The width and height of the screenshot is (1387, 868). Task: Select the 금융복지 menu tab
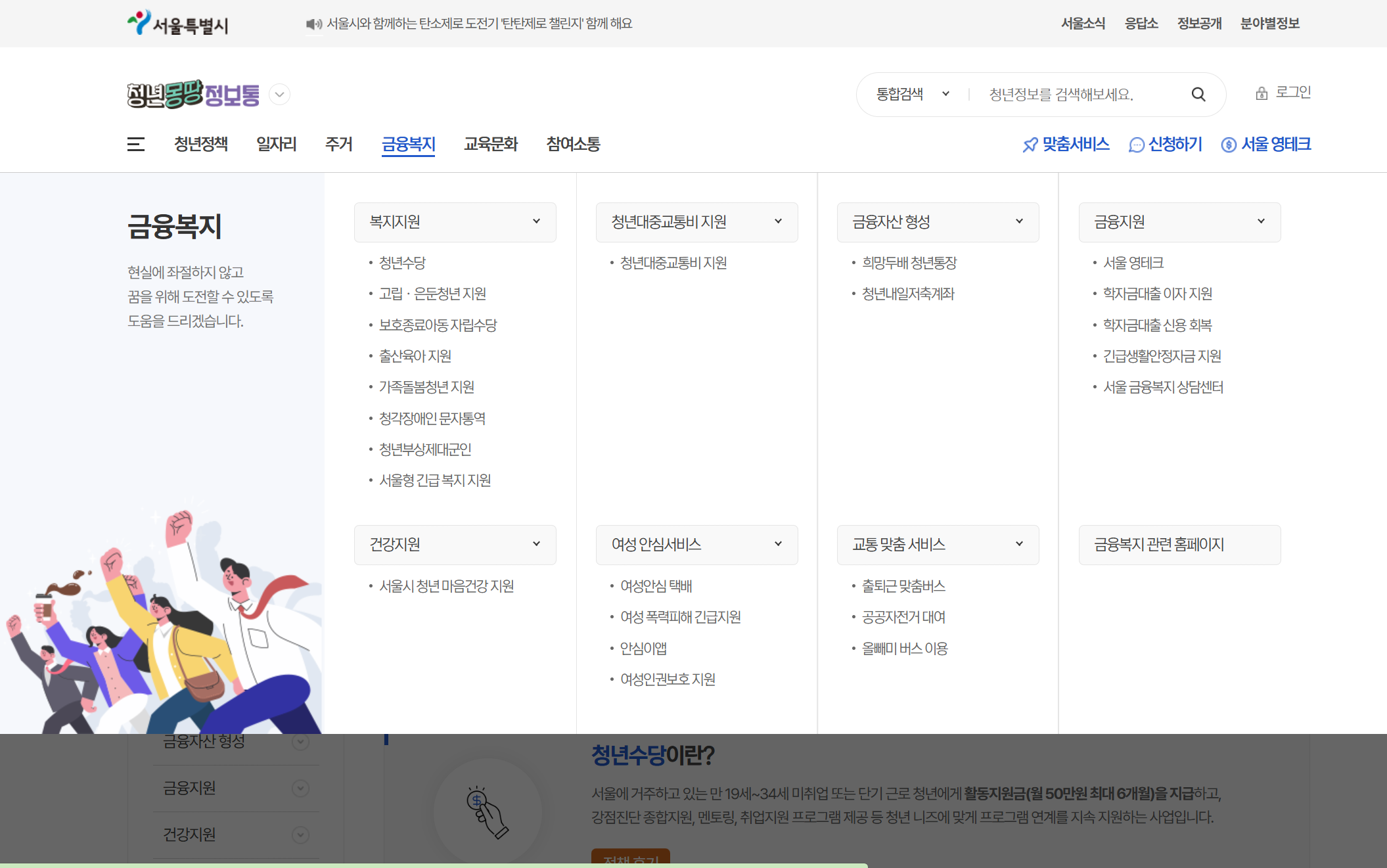(408, 144)
